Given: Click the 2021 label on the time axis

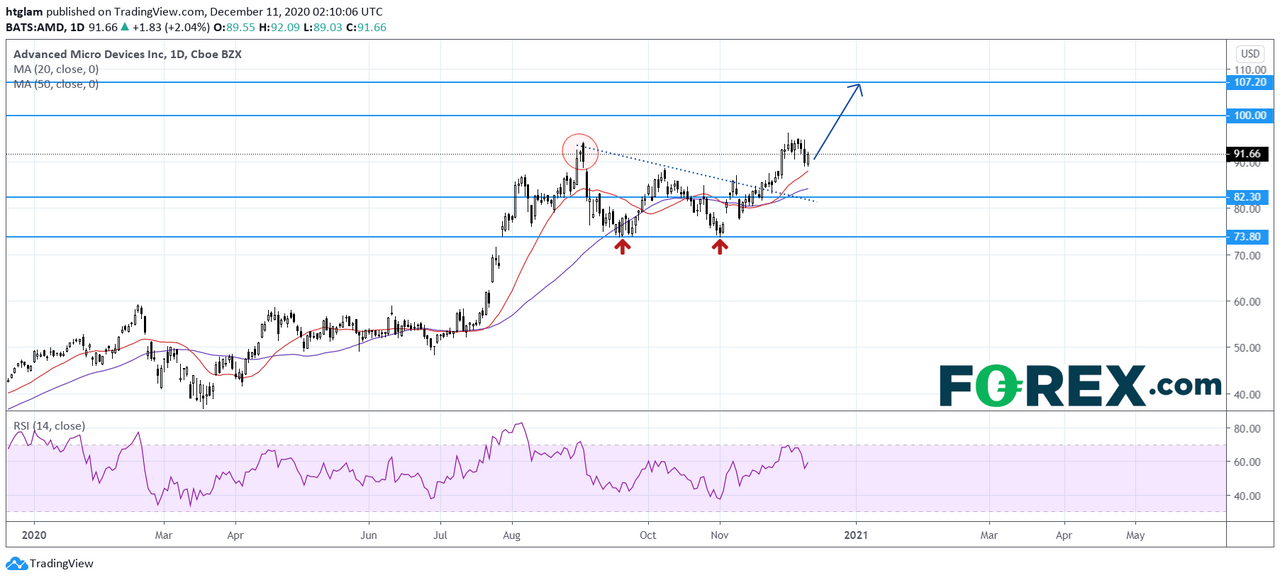Looking at the screenshot, I should (856, 536).
